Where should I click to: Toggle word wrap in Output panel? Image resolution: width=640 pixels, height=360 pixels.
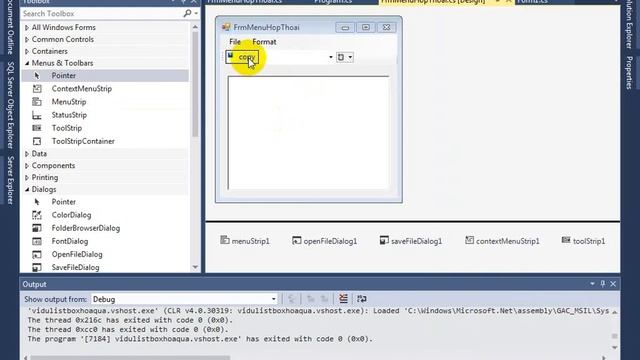[x=362, y=299]
